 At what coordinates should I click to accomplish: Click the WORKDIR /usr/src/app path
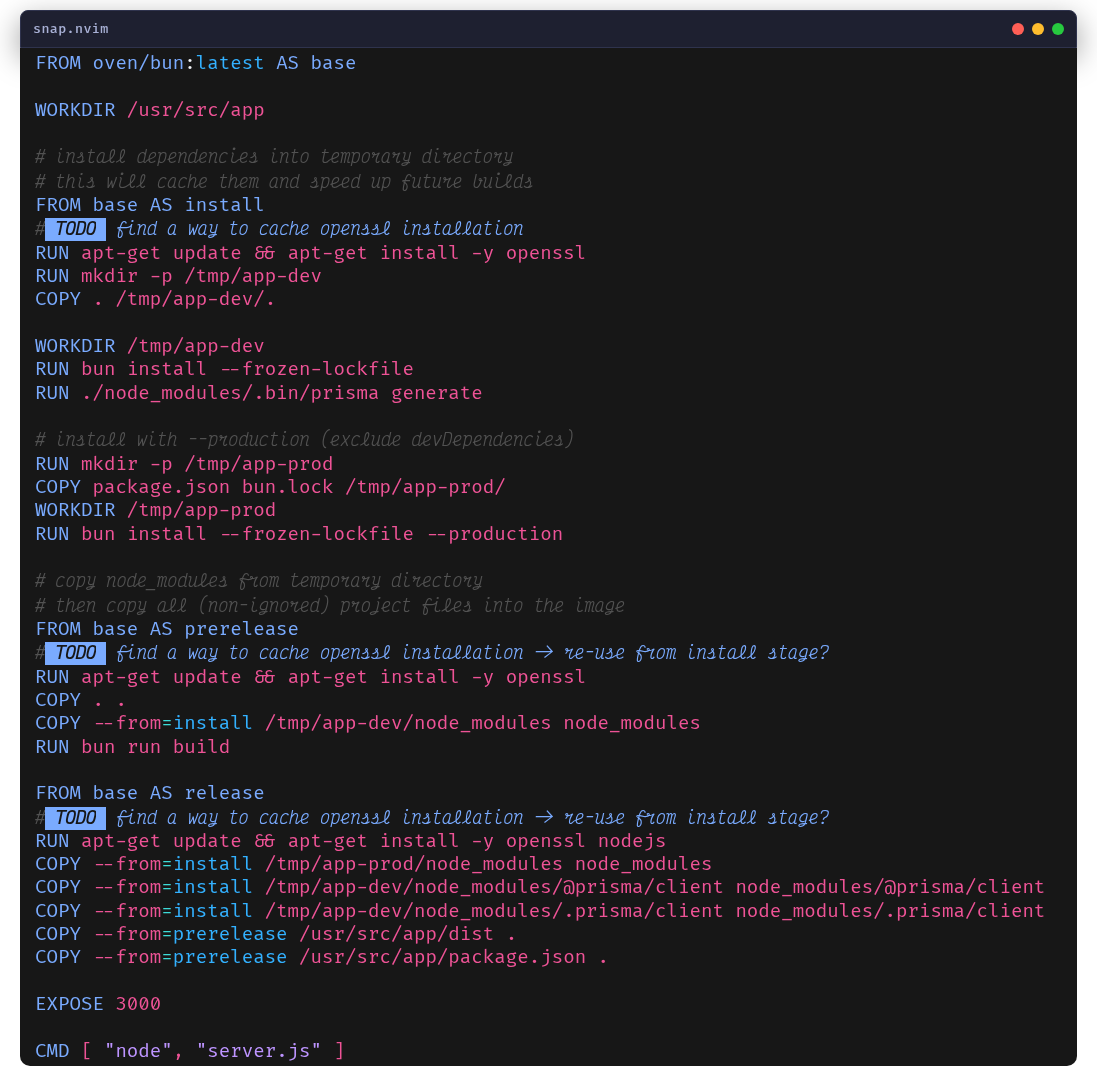tap(195, 110)
